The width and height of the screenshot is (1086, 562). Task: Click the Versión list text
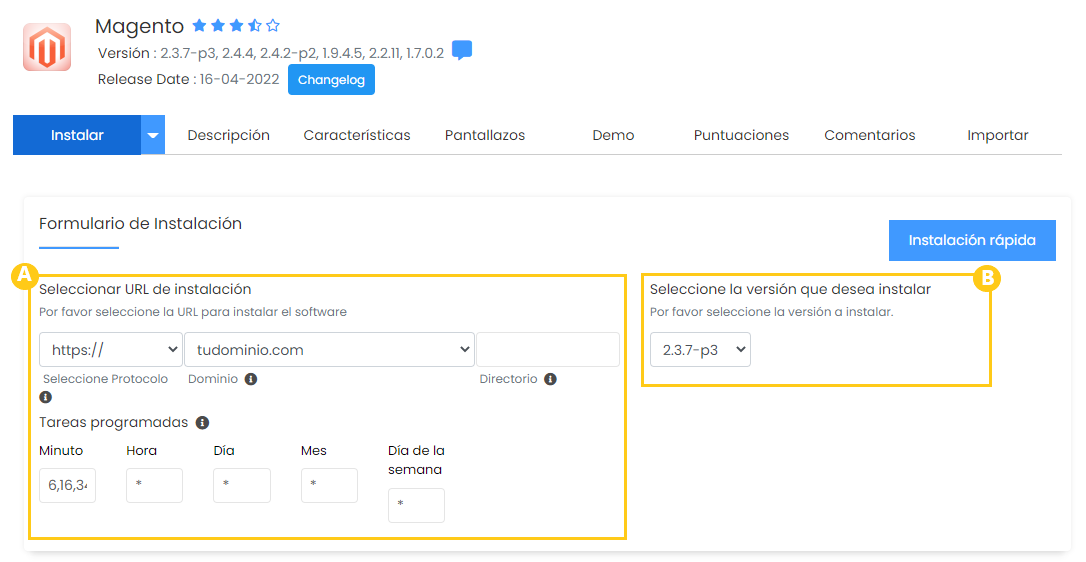click(271, 53)
